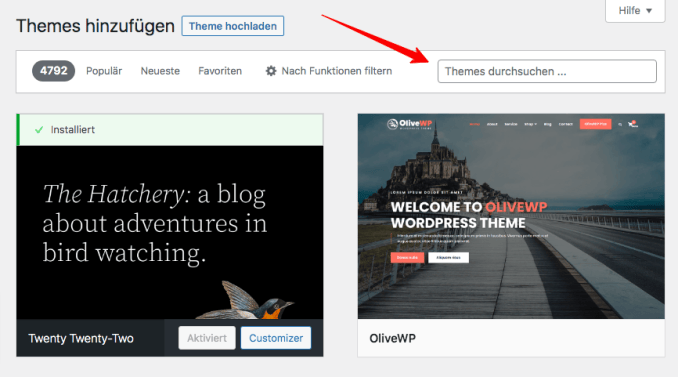The height and width of the screenshot is (377, 678).
Task: Open Nach Funktionen filtern
Action: click(329, 71)
